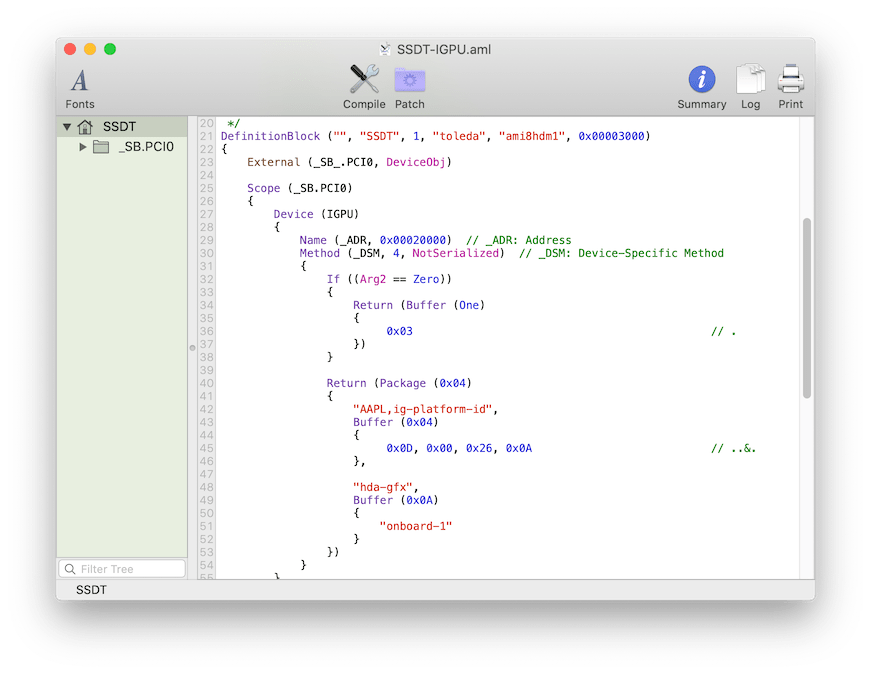Click Return (Package (0x04) line

399,383
